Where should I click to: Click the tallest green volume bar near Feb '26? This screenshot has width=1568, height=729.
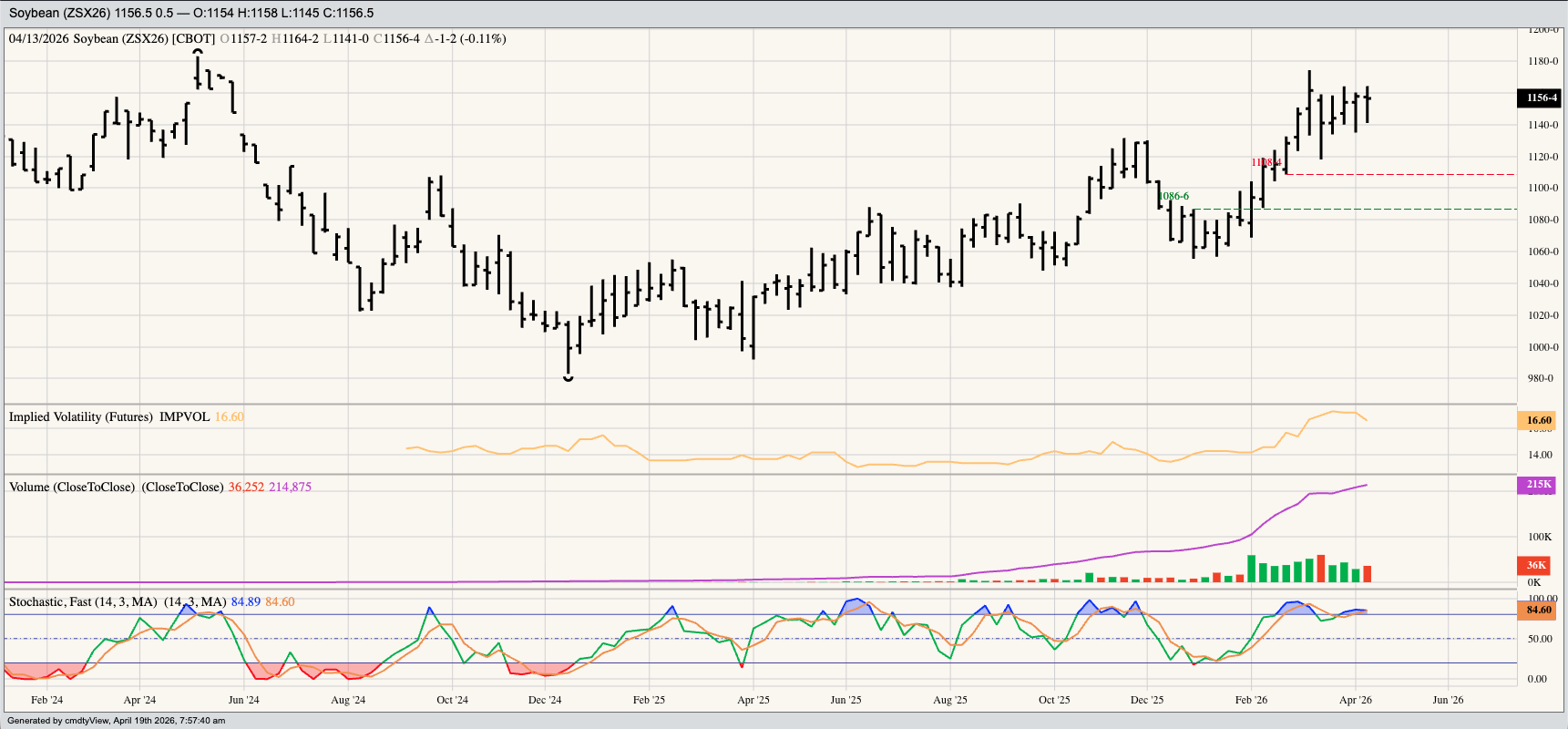click(1251, 569)
